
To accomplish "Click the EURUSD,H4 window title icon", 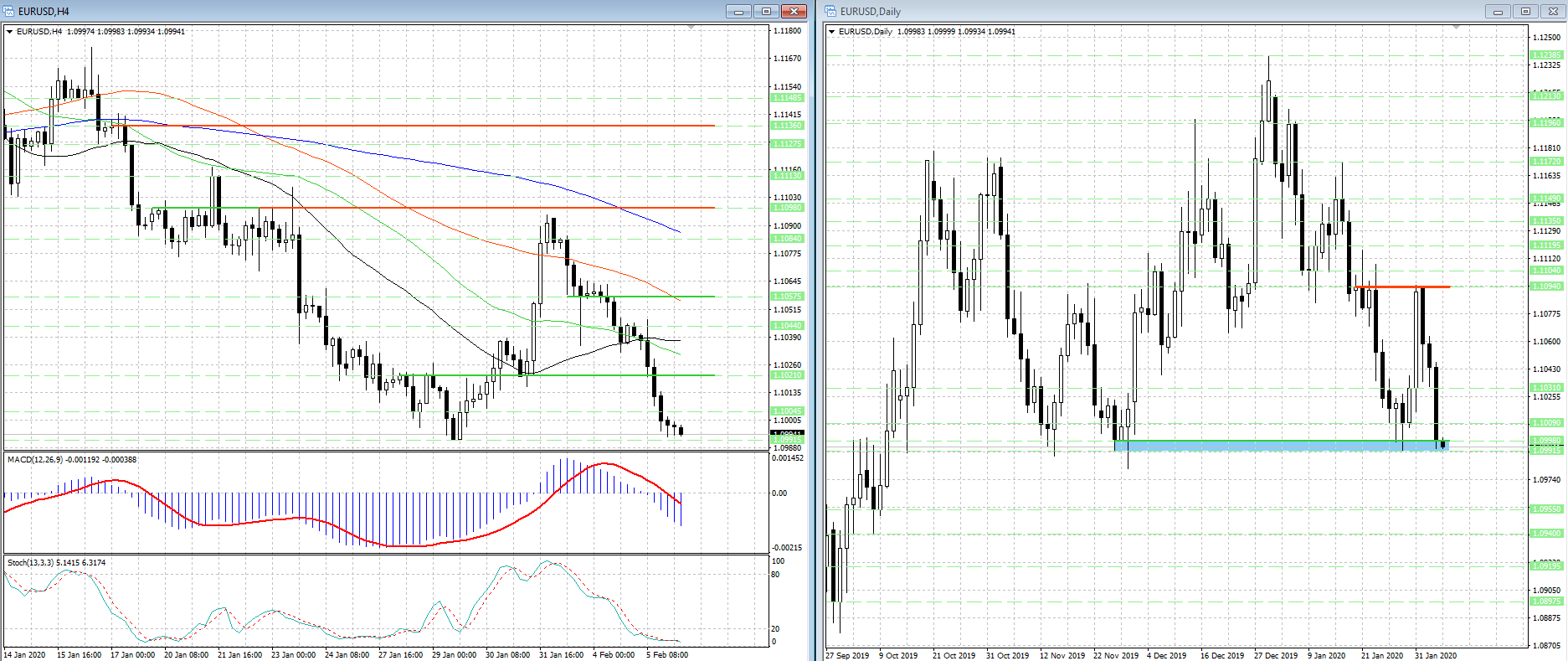I will click(x=9, y=11).
